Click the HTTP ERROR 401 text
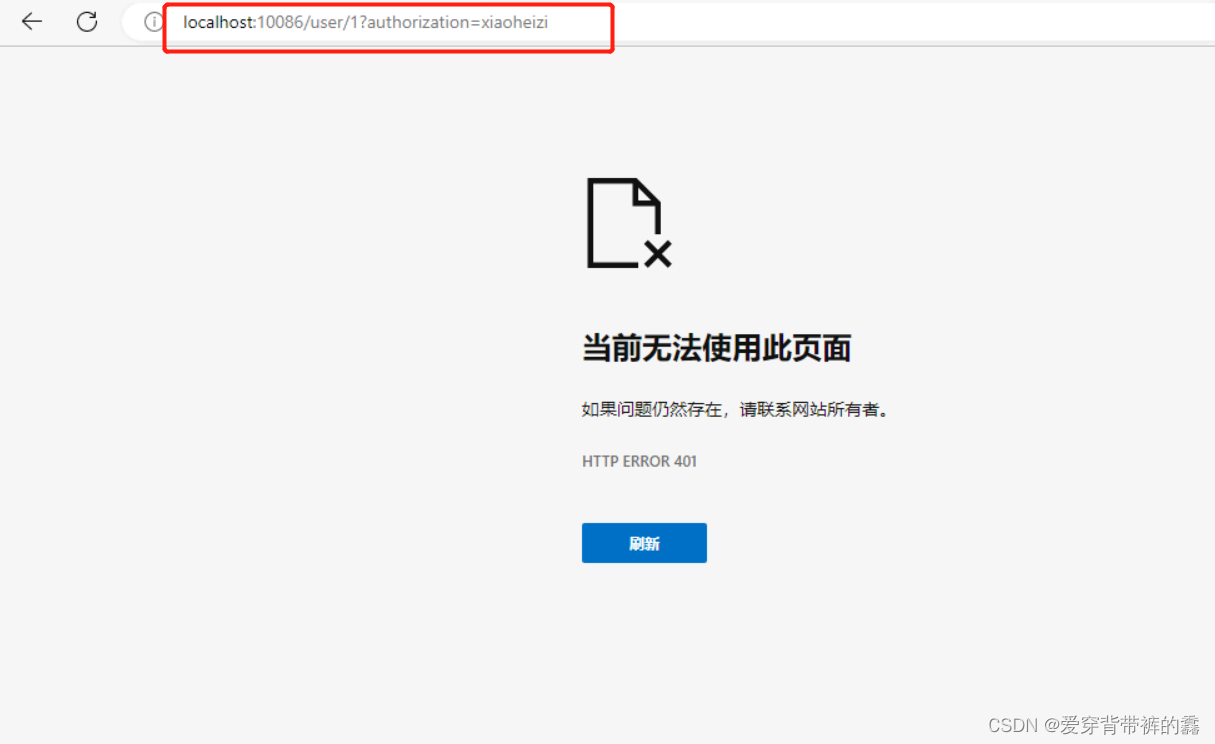 (639, 461)
